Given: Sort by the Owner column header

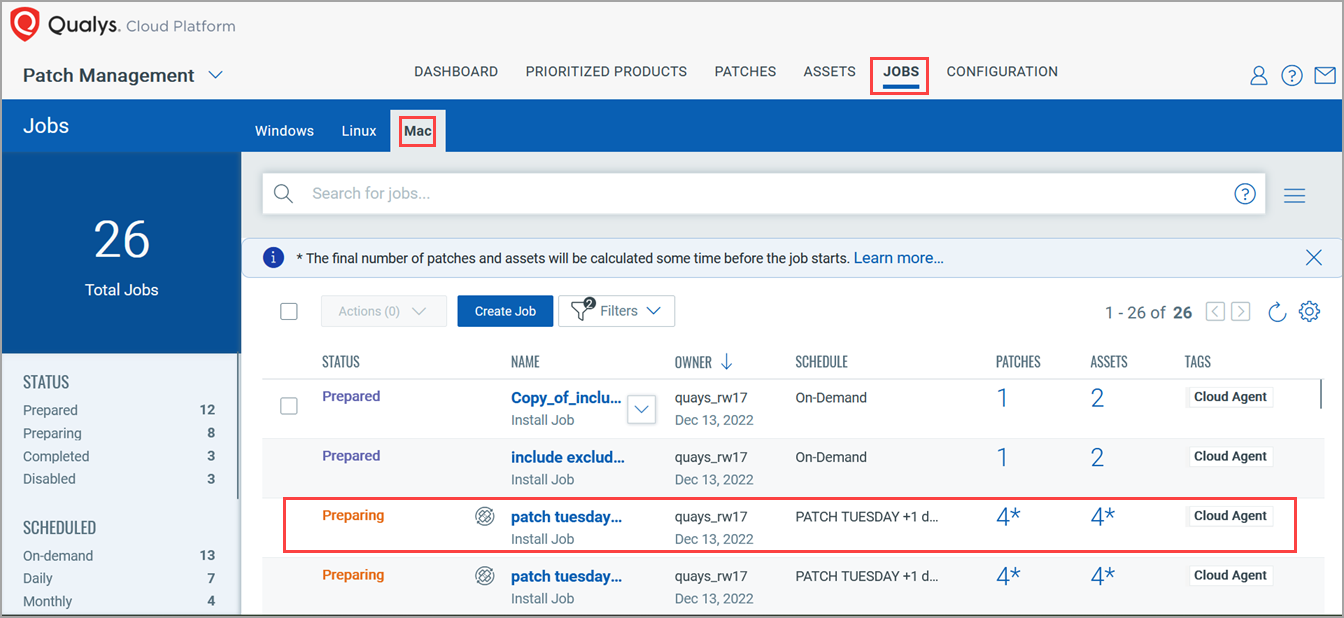Looking at the screenshot, I should pos(694,362).
